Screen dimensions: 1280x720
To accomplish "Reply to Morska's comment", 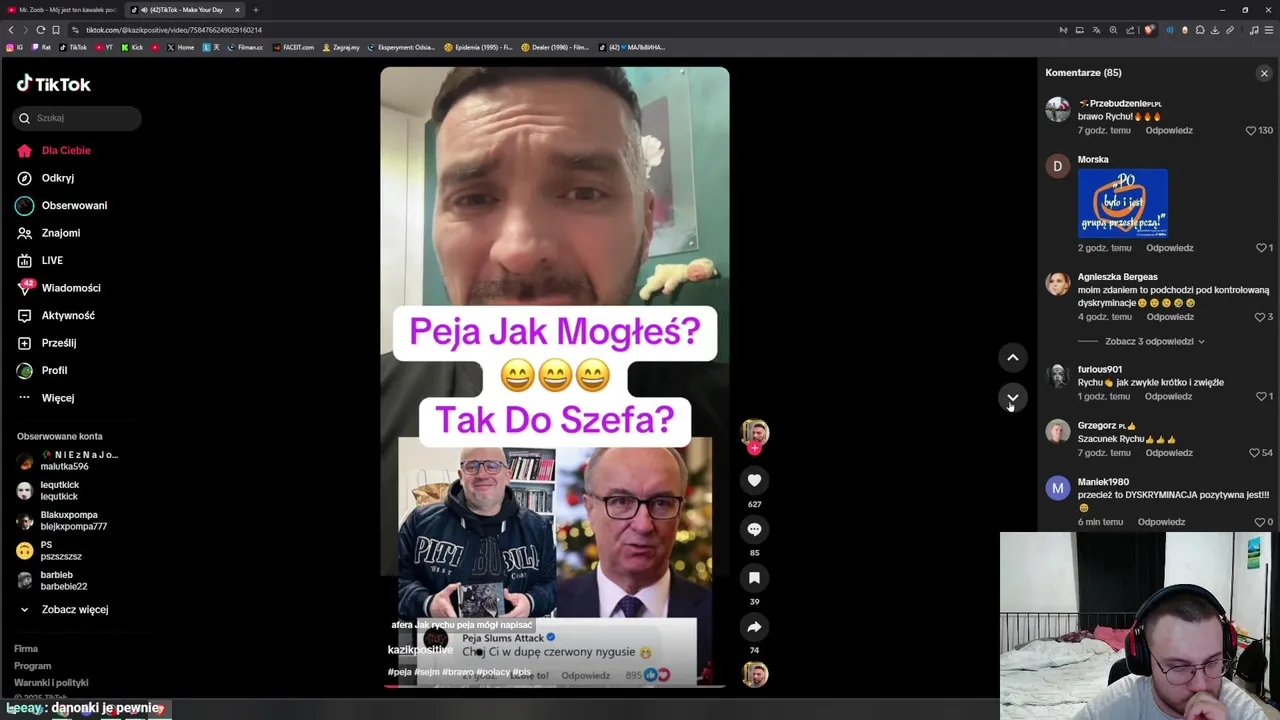I will (1170, 248).
